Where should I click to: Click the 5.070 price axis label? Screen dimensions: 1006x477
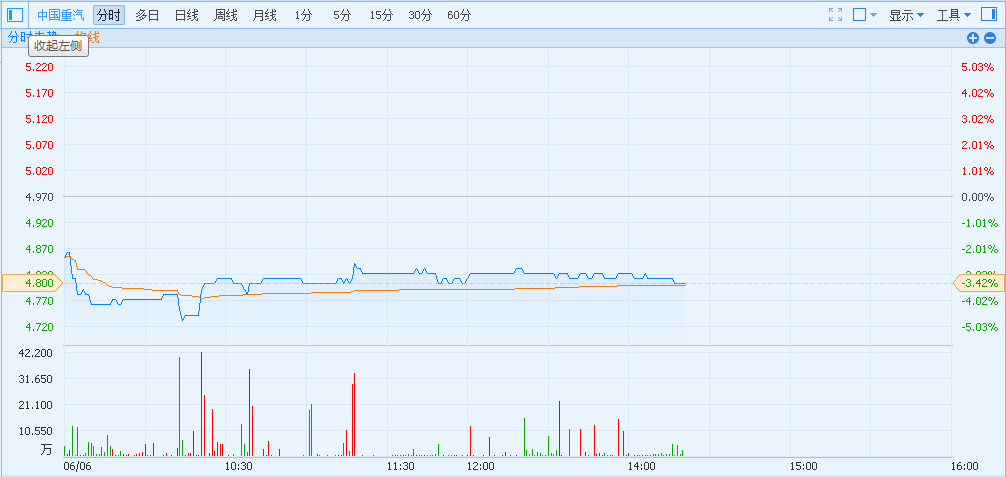pos(40,144)
